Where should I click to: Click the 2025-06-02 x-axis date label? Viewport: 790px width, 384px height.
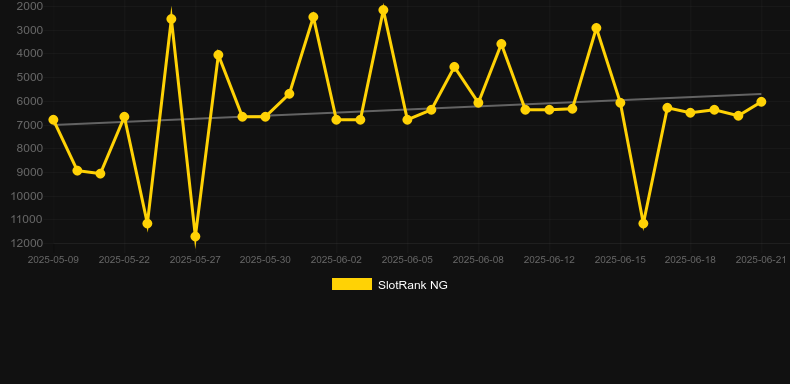click(x=336, y=260)
